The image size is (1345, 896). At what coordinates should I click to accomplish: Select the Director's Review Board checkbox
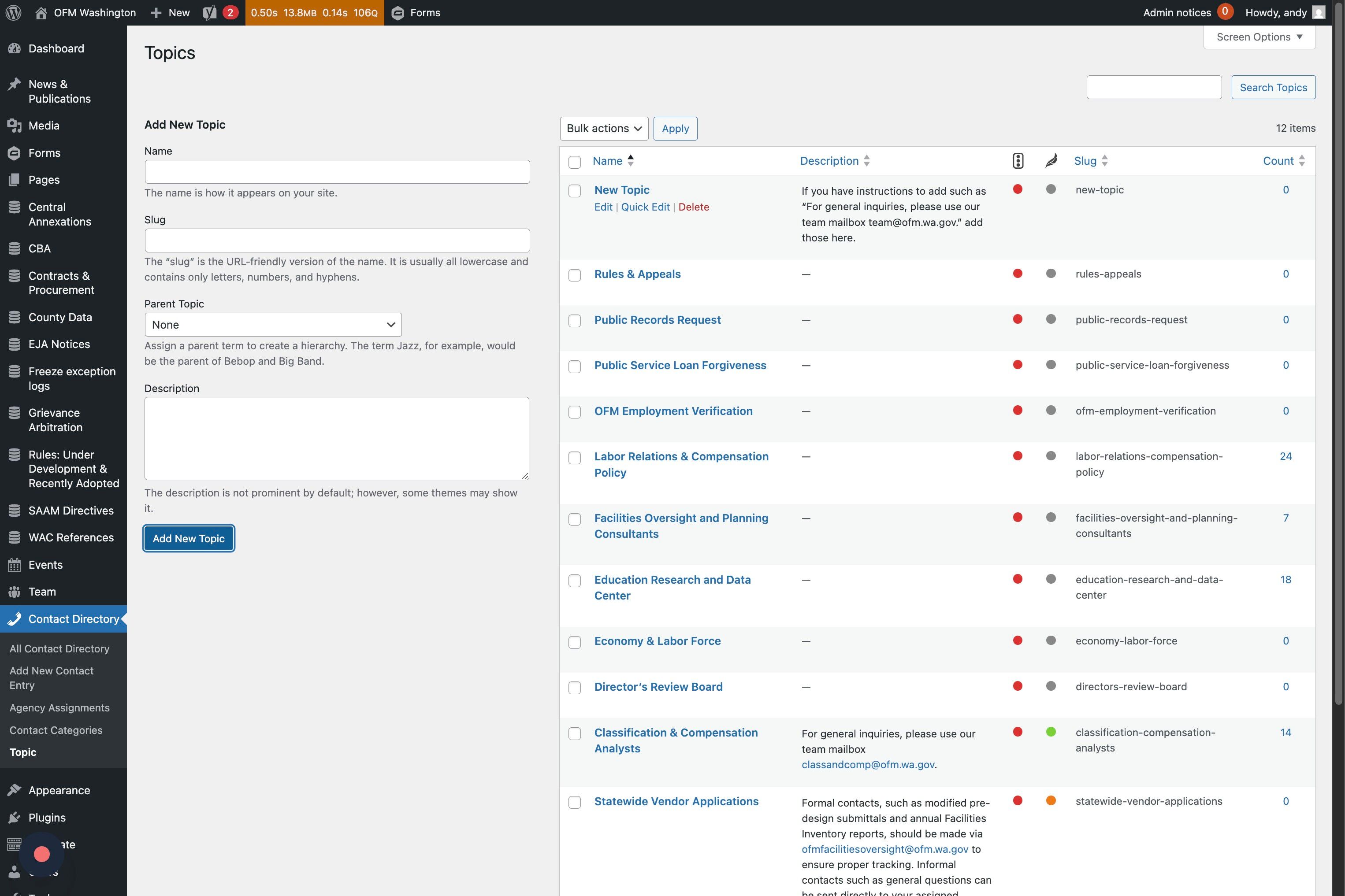(575, 688)
